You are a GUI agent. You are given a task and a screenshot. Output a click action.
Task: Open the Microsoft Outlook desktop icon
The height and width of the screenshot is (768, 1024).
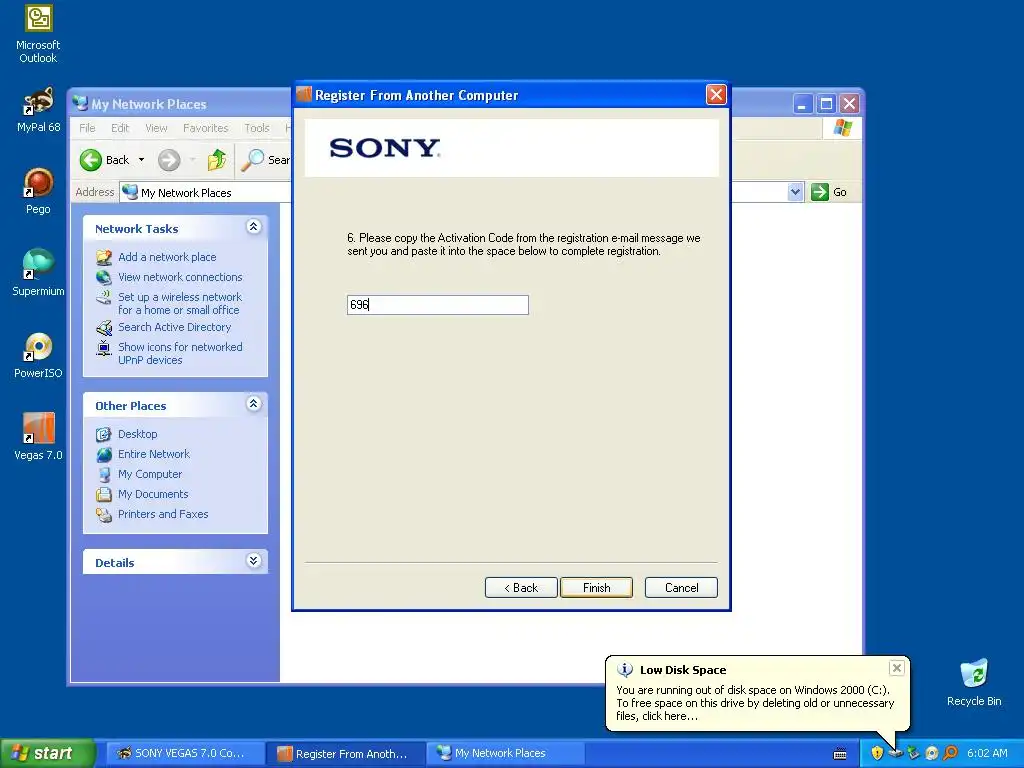pos(38,34)
